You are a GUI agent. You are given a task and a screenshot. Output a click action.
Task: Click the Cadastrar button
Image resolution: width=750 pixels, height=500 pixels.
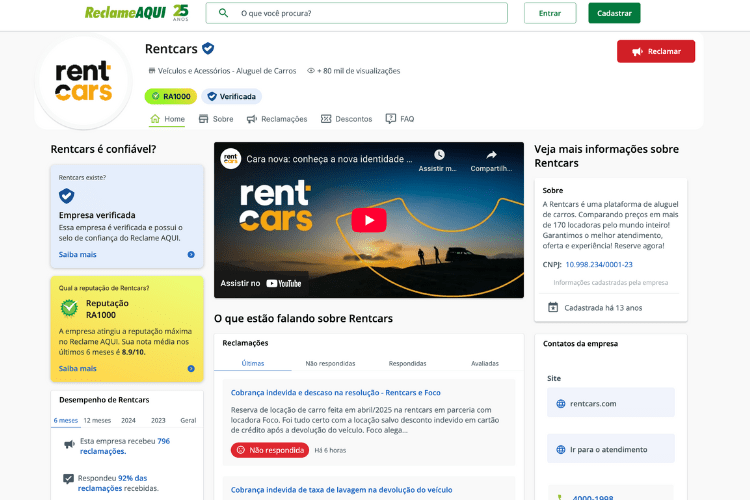614,13
